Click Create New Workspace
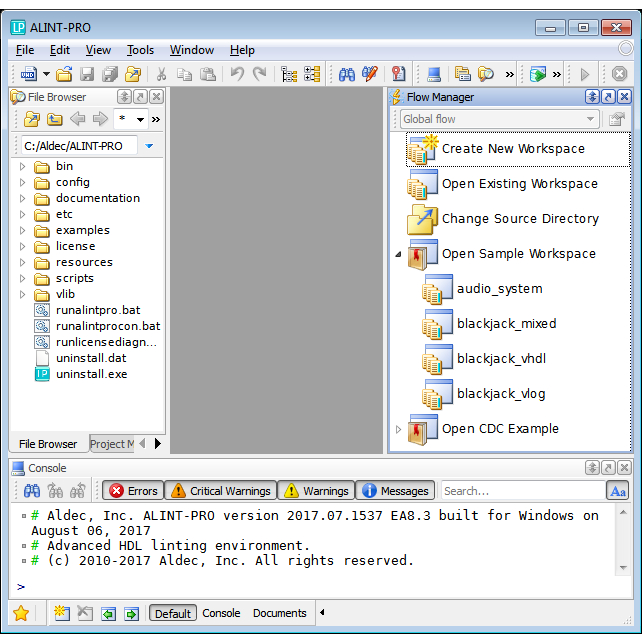Image resolution: width=642 pixels, height=642 pixels. tap(518, 149)
